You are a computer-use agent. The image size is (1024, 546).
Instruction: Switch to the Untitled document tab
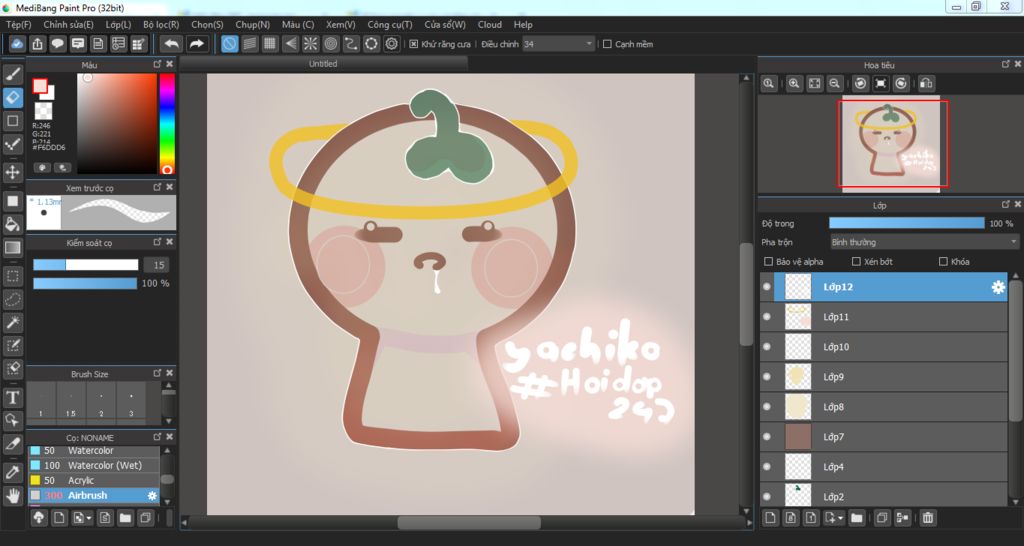[323, 64]
